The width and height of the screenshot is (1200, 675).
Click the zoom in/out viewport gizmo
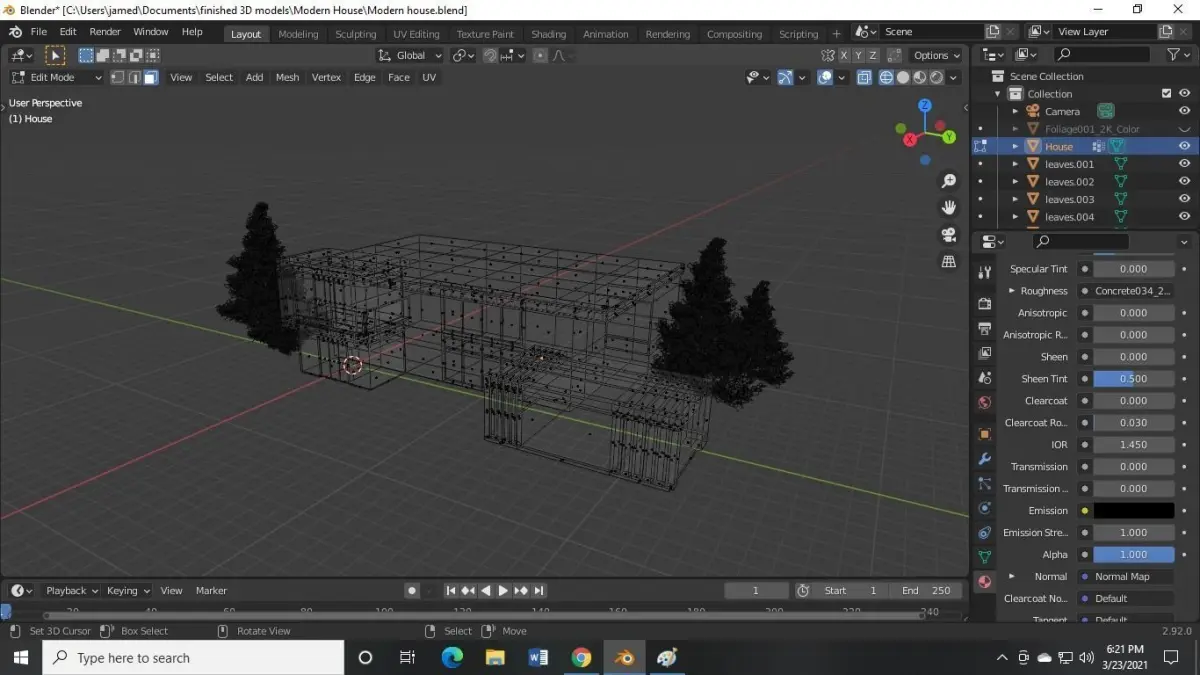(x=949, y=181)
